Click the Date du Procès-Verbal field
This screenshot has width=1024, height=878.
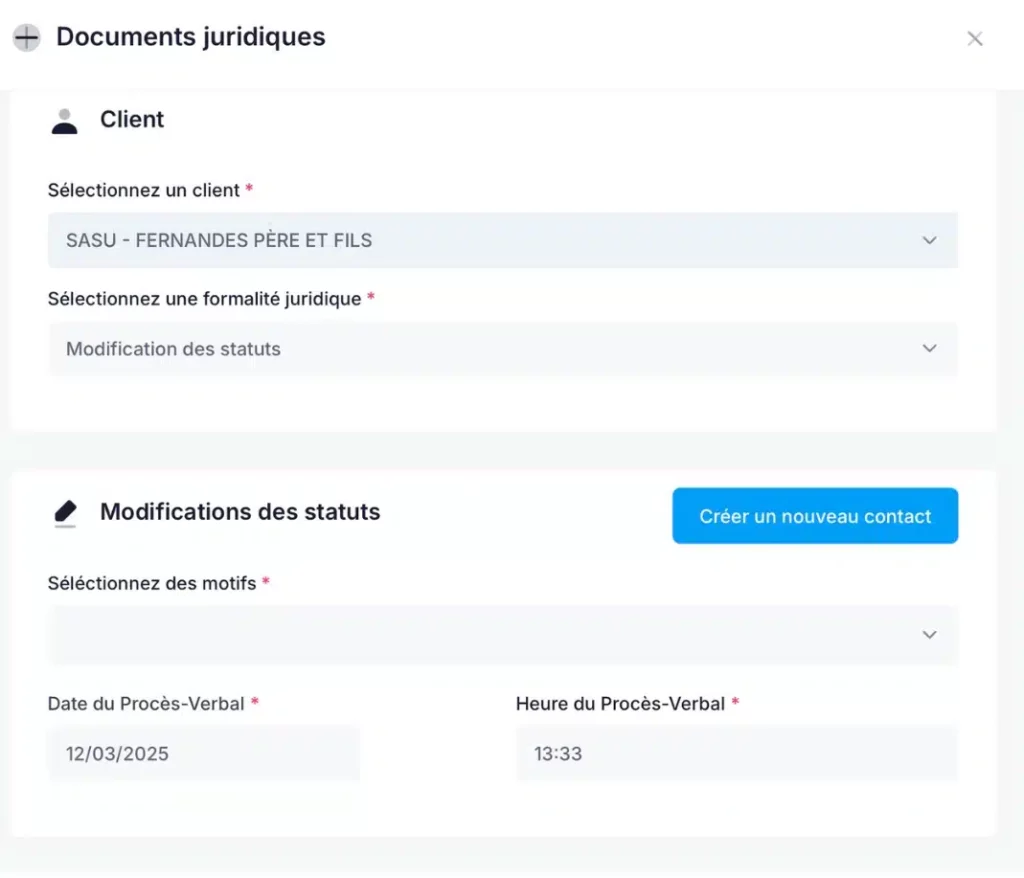click(x=203, y=753)
